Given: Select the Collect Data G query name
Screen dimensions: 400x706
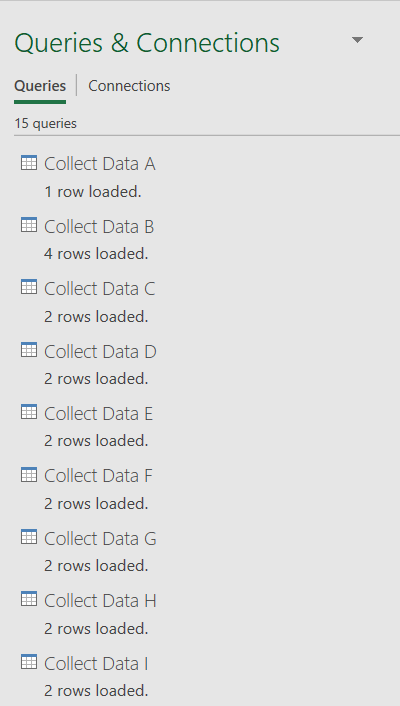Looking at the screenshot, I should coord(100,539).
